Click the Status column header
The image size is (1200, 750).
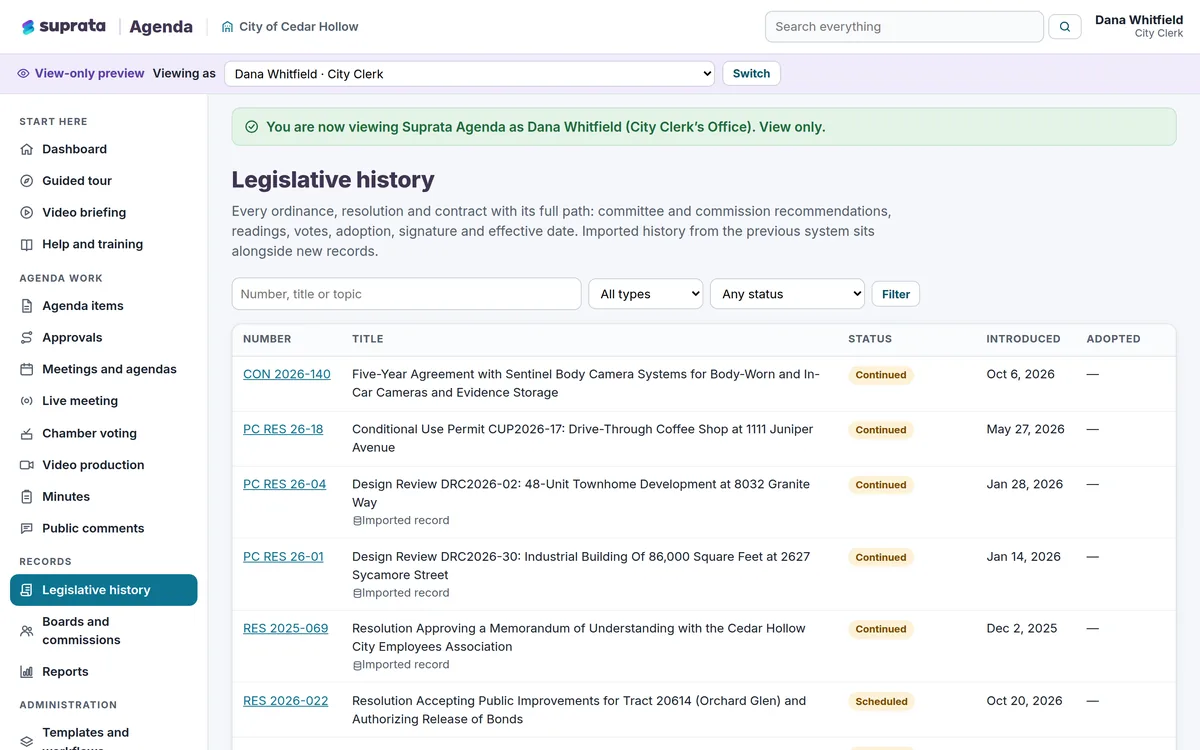[x=870, y=339]
